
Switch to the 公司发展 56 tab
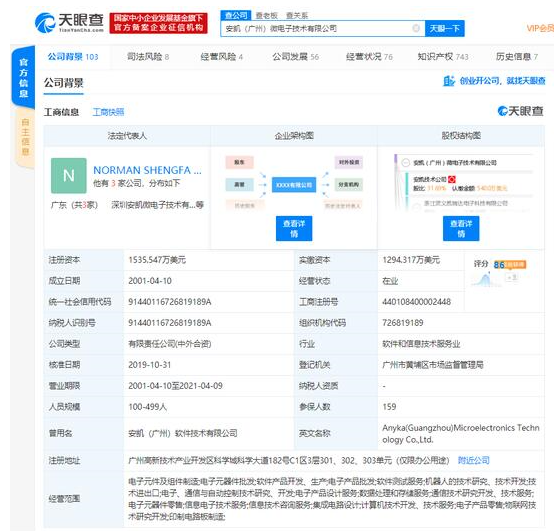point(296,57)
